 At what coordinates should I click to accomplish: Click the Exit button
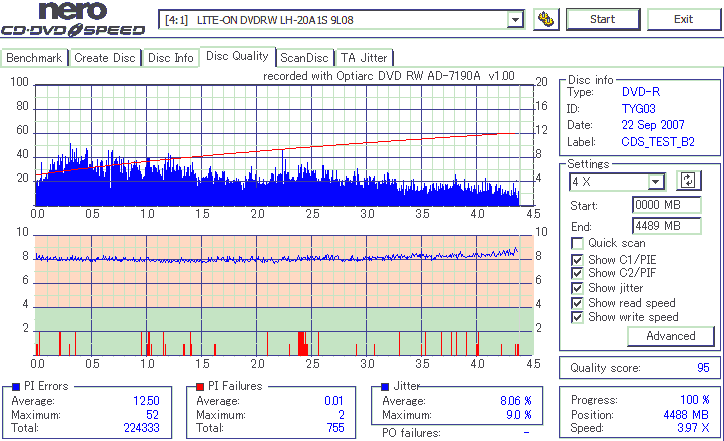(683, 19)
